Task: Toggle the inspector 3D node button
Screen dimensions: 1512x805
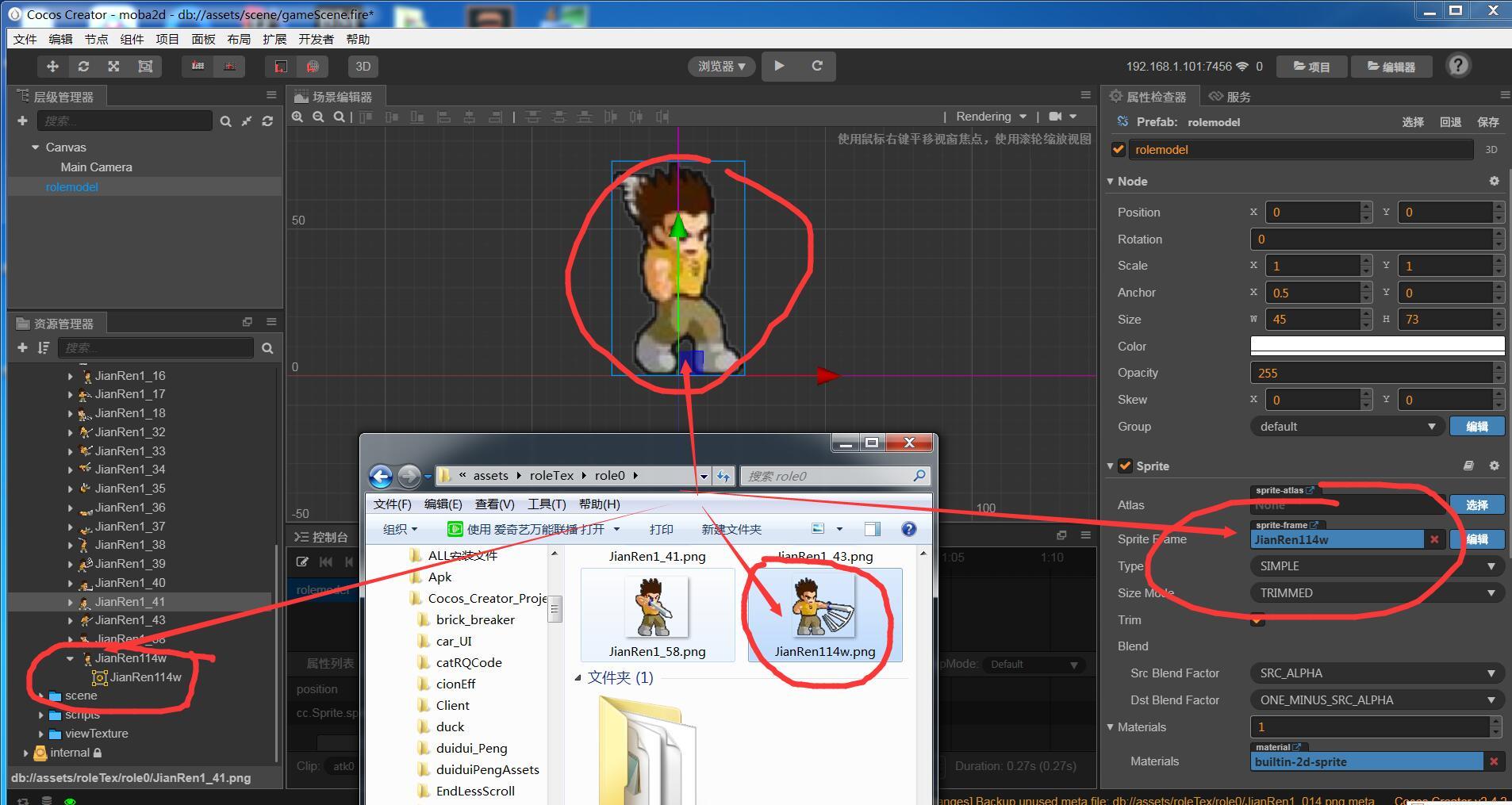Action: pos(1491,149)
